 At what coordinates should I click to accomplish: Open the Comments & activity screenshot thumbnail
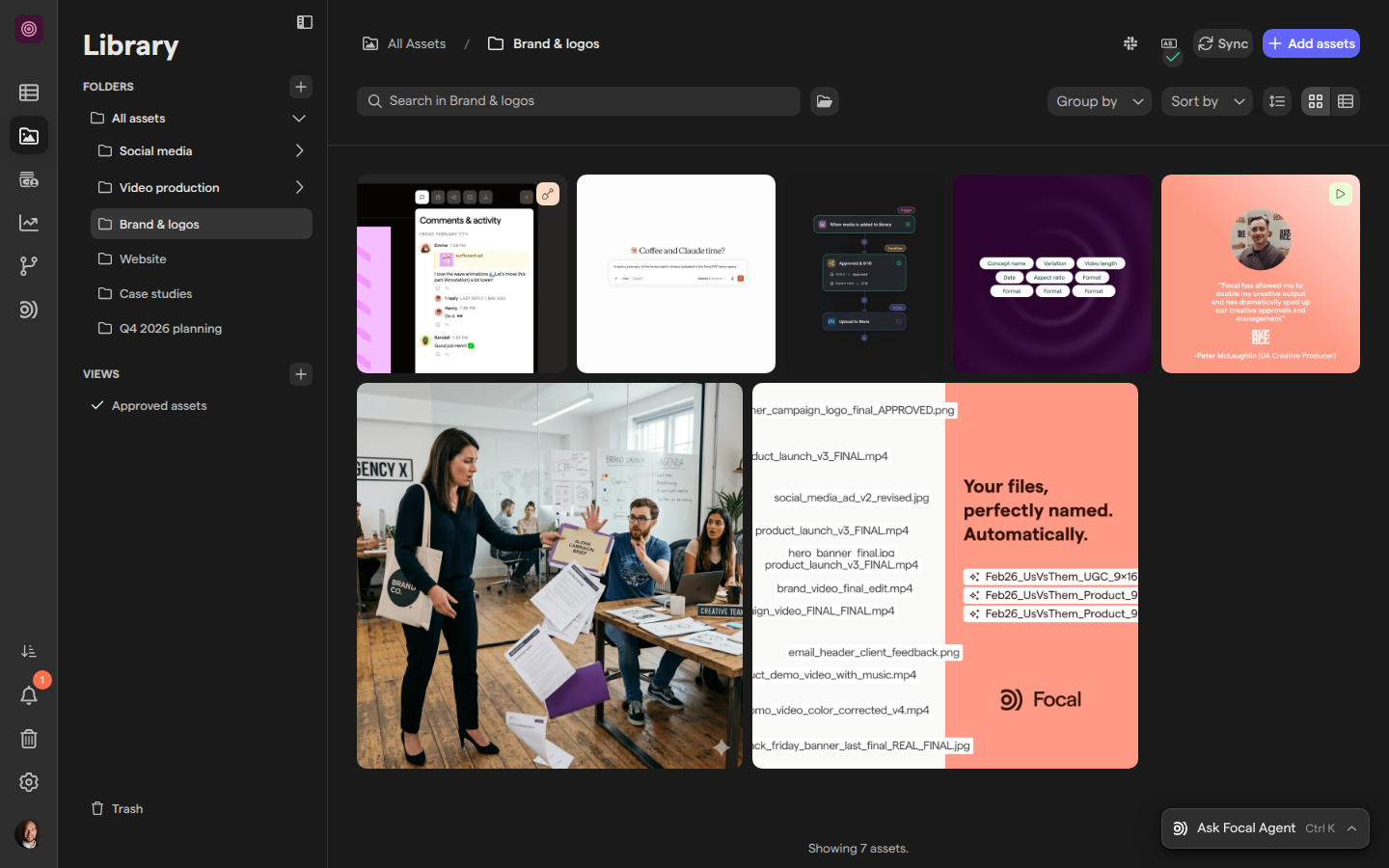(462, 274)
